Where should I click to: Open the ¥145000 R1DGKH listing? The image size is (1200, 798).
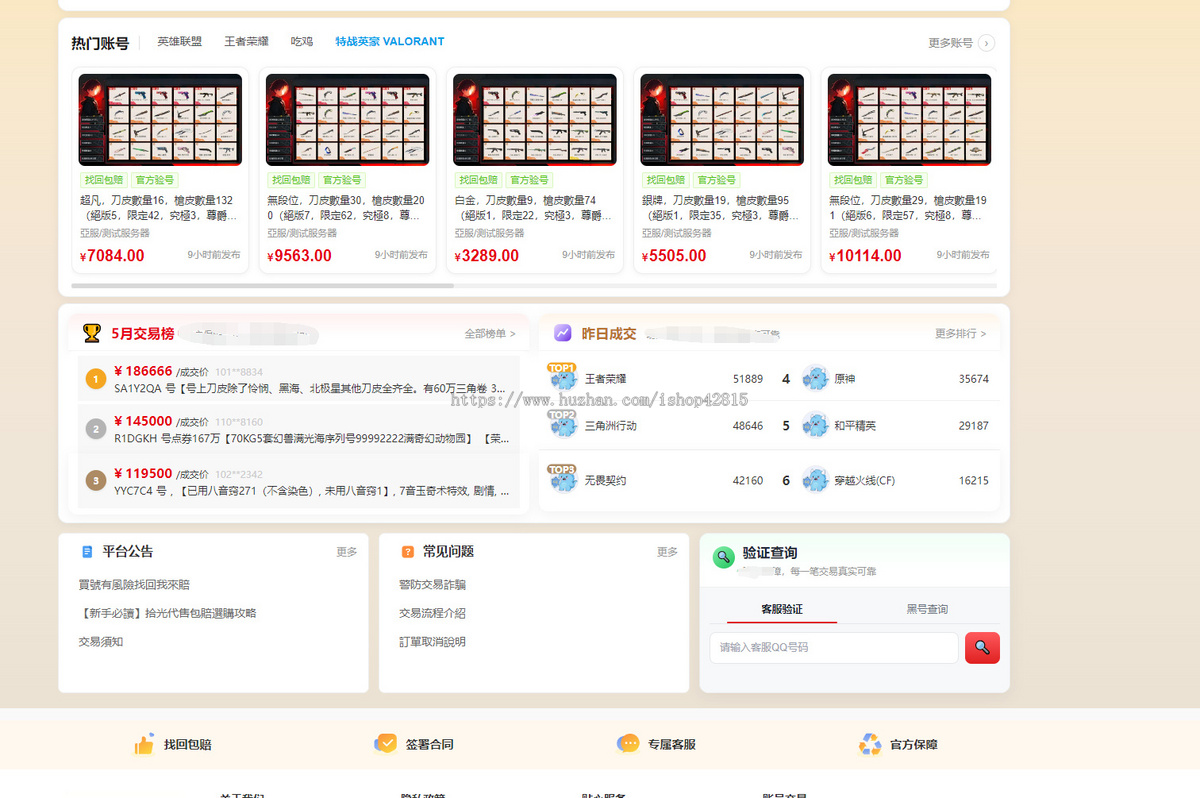tap(299, 430)
